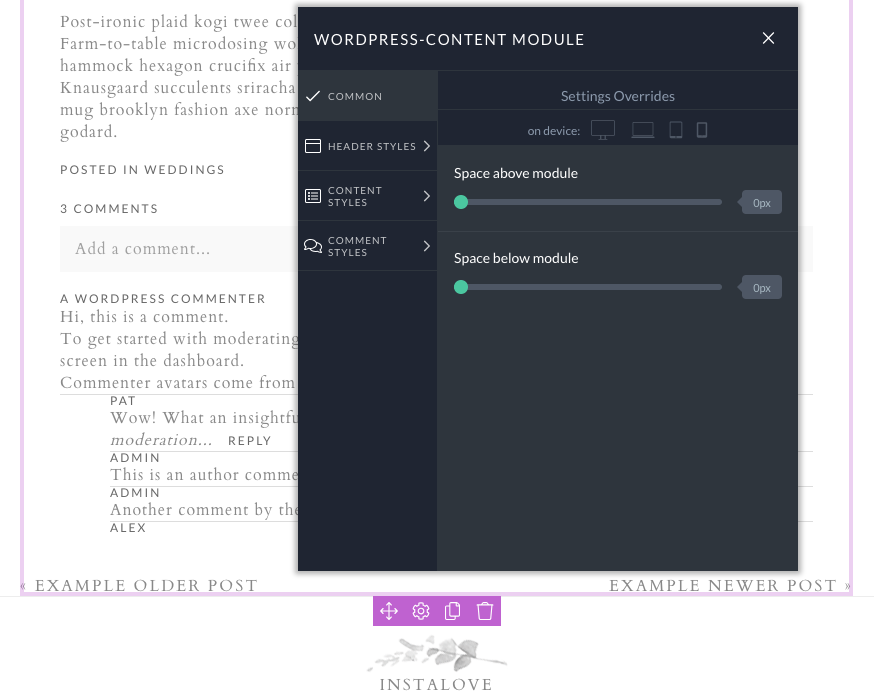Close the WordPress-Content Module panel

click(768, 38)
